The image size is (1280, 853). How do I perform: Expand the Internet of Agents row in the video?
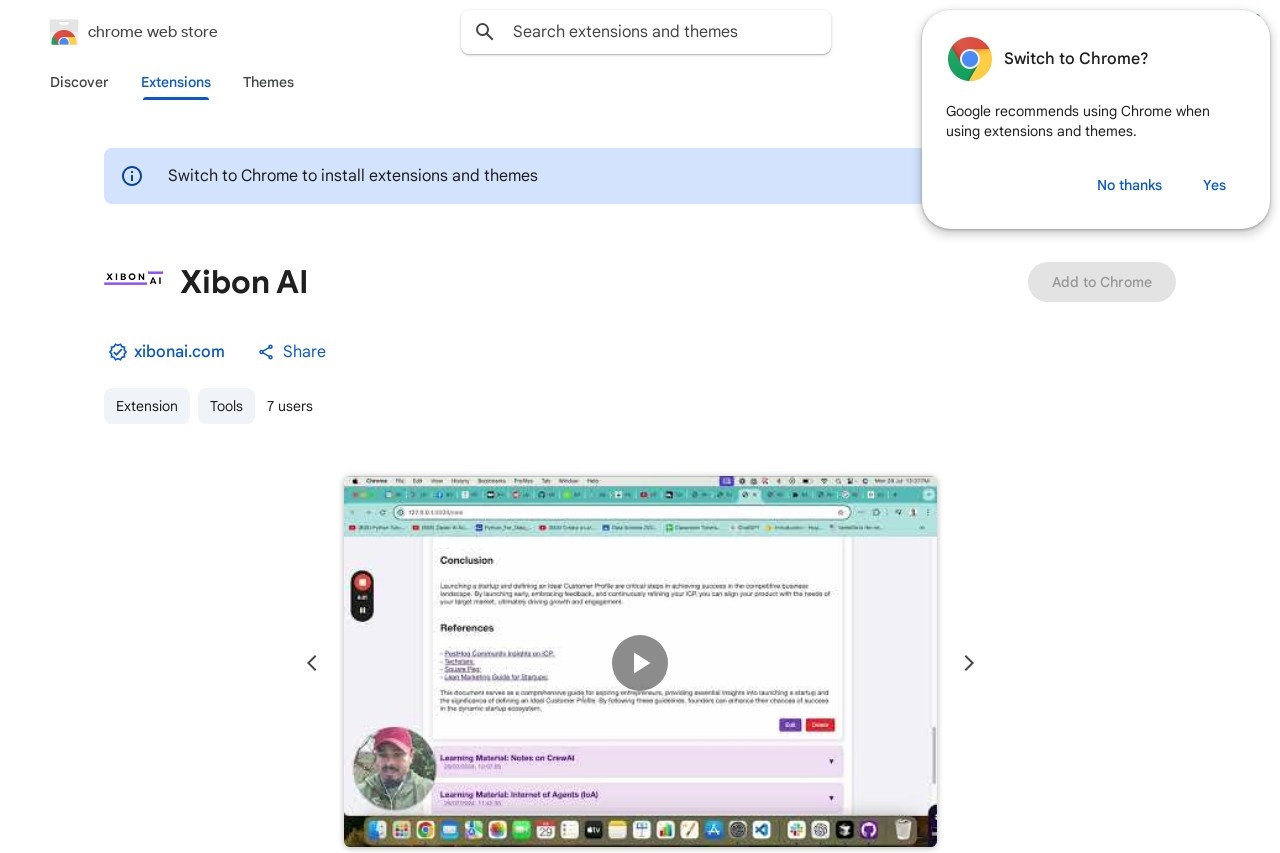639,797
